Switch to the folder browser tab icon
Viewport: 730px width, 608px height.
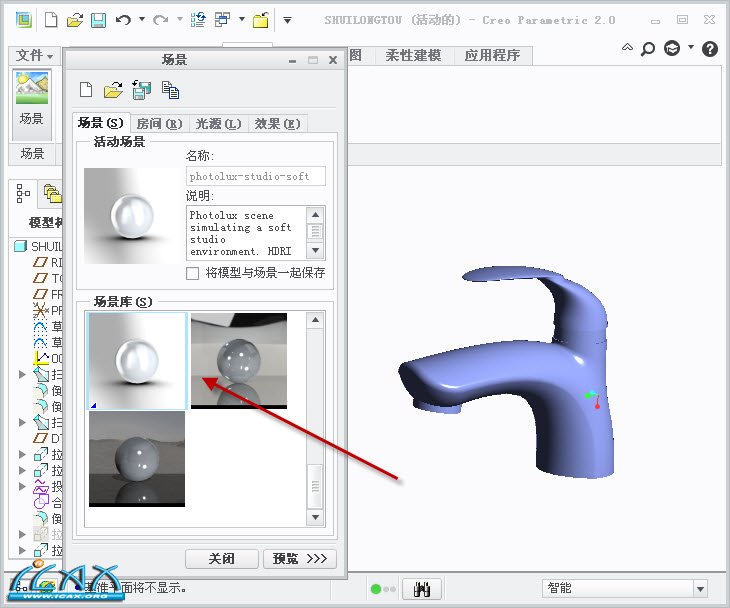(x=52, y=193)
